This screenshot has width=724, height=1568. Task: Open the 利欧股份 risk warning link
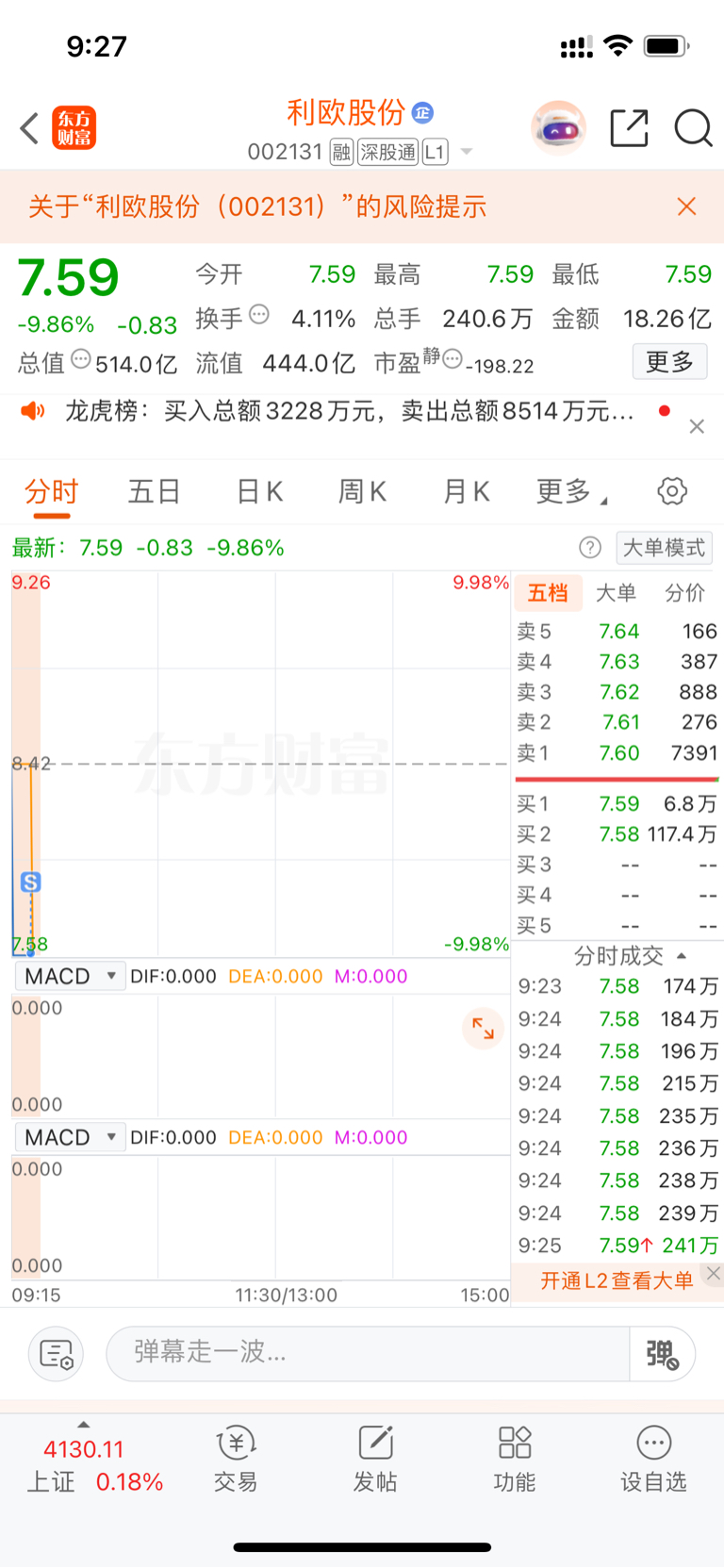[257, 206]
